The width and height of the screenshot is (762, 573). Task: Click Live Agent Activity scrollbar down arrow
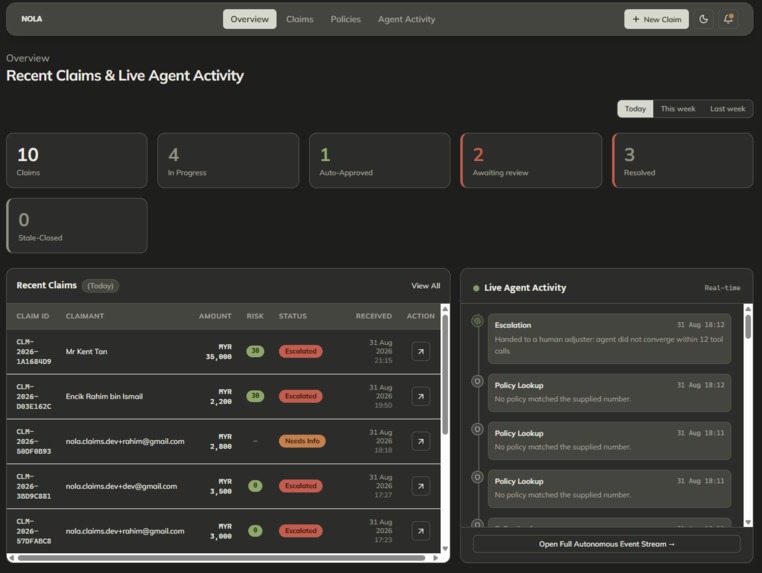click(748, 522)
